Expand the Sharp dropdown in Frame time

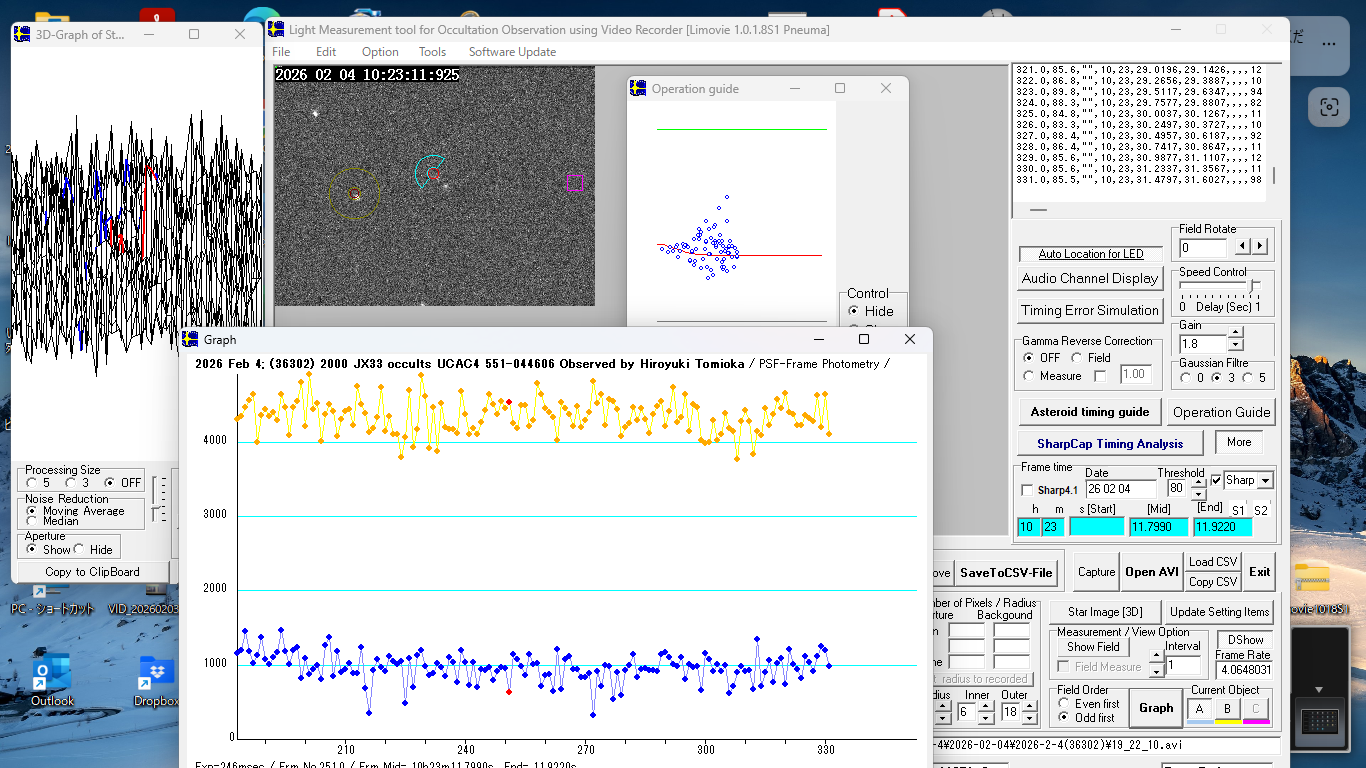click(x=1264, y=481)
